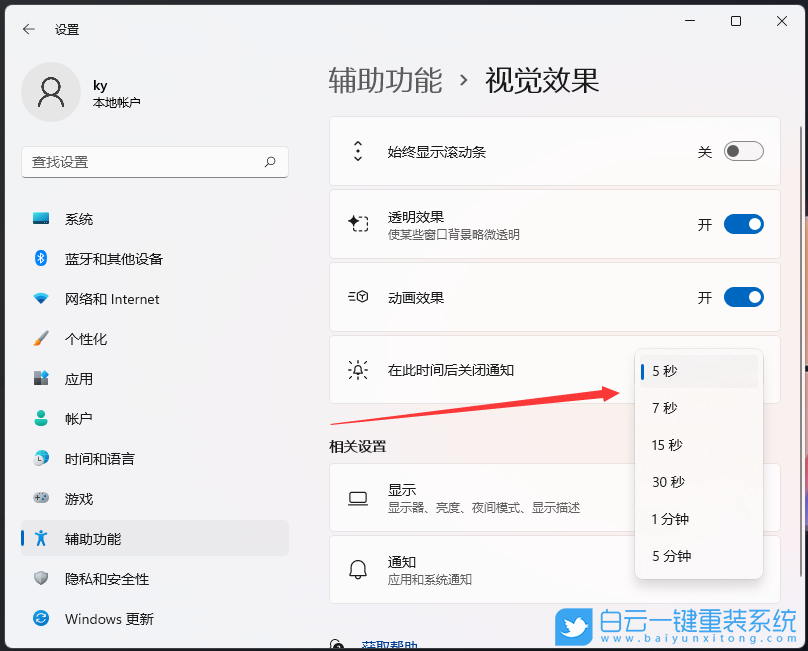Click the 网络和 Internet globe icon
This screenshot has width=808, height=651.
click(41, 298)
